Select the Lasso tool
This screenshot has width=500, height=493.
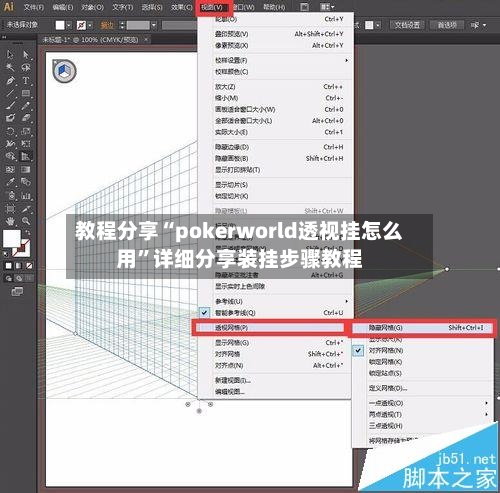(x=26, y=68)
